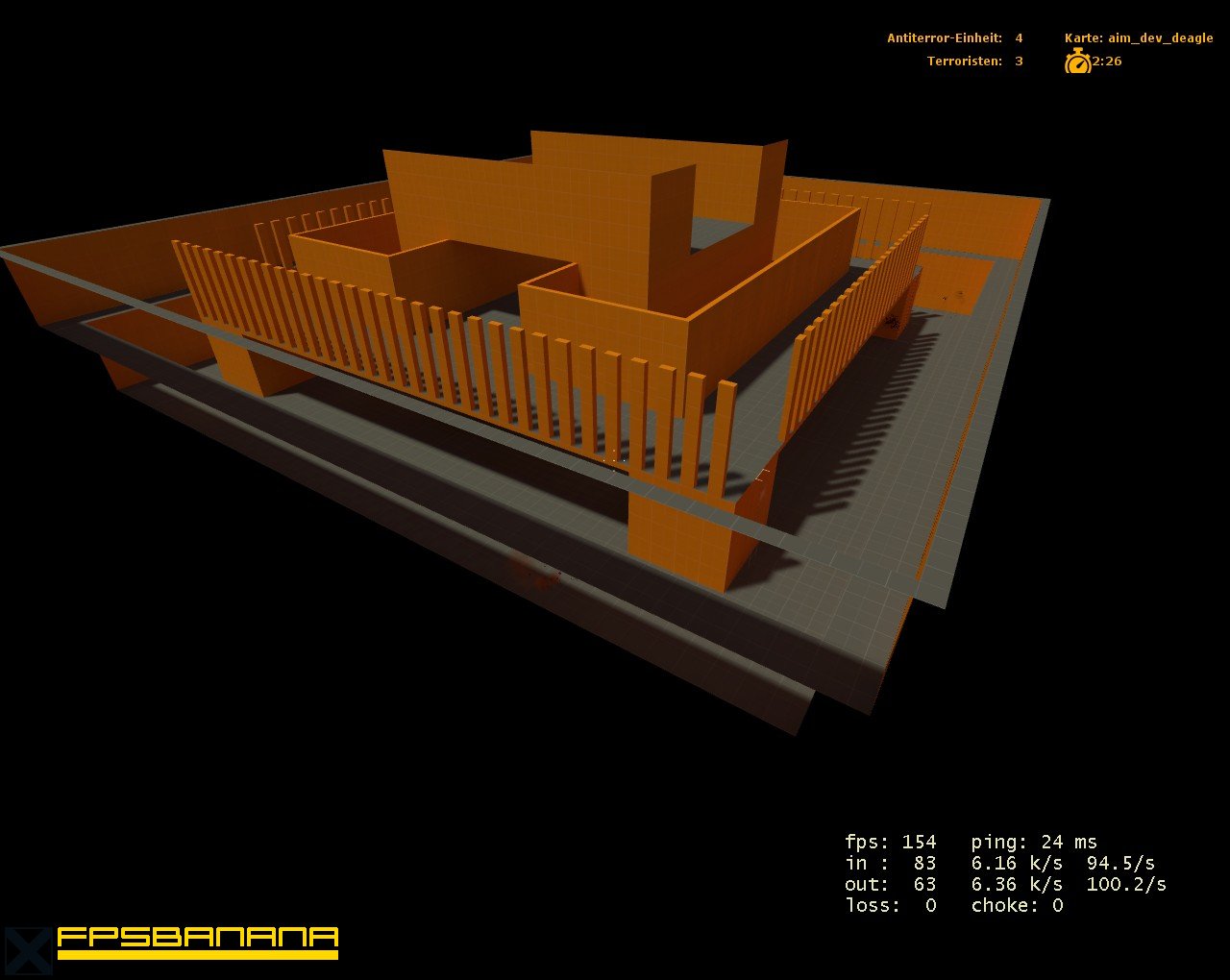Click the in: 83 bandwidth line
The width and height of the screenshot is (1230, 980).
tap(888, 863)
